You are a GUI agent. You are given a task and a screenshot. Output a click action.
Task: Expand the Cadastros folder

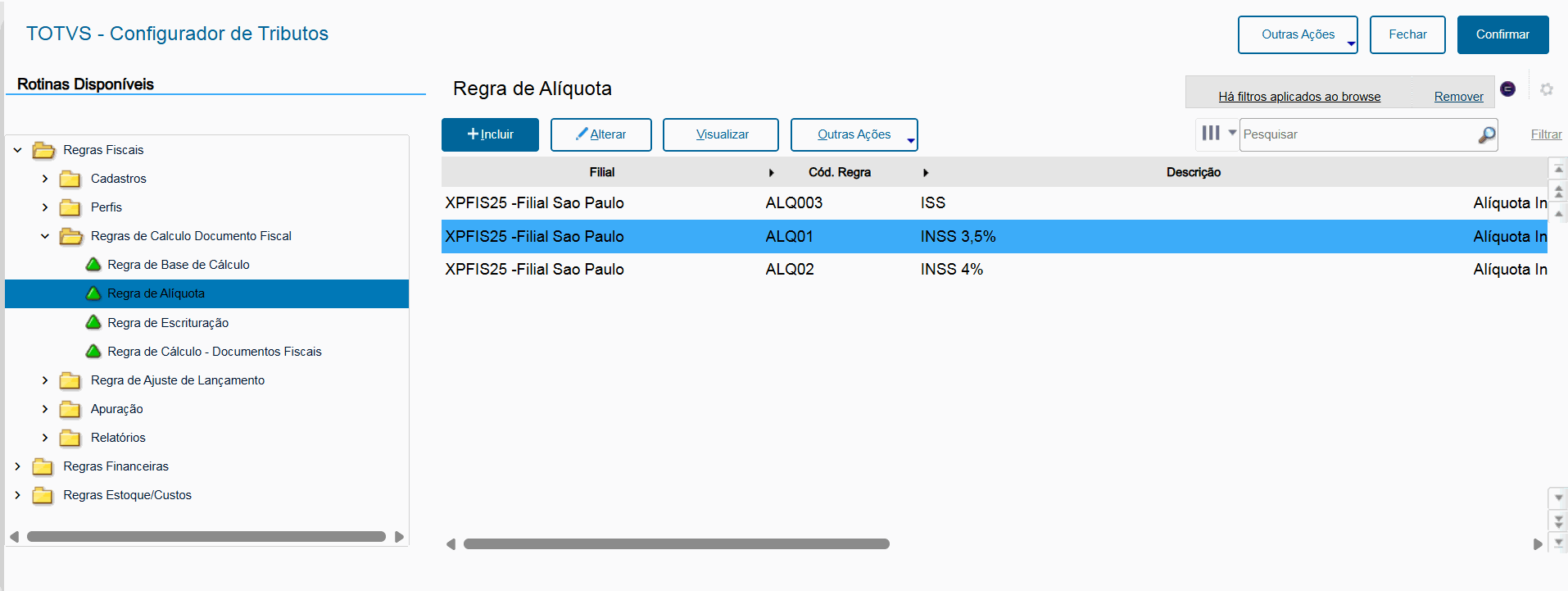pyautogui.click(x=45, y=179)
